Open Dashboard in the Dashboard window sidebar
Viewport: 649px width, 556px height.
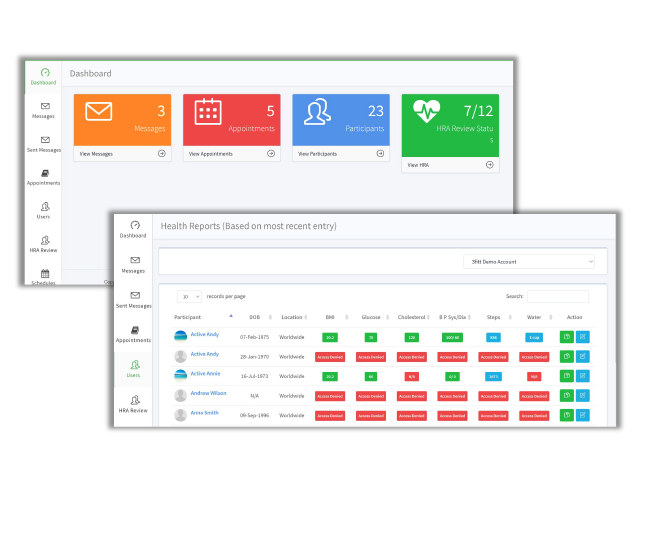click(43, 77)
